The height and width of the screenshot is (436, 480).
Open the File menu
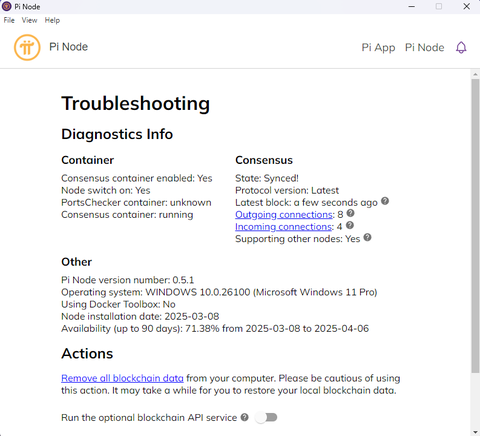[9, 20]
